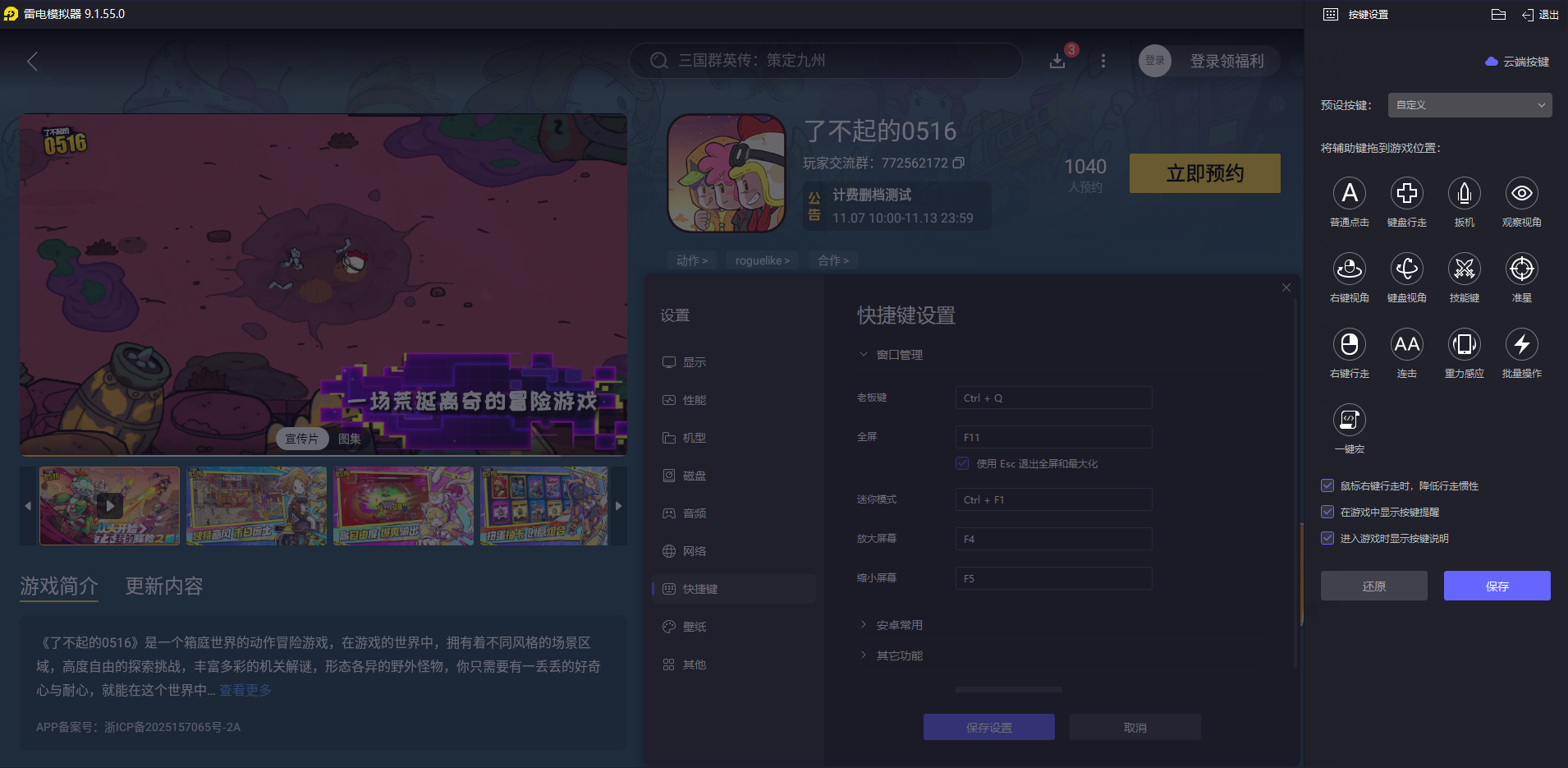Select the 观察视角 observe view icon
The height and width of the screenshot is (768, 1568).
[x=1521, y=193]
